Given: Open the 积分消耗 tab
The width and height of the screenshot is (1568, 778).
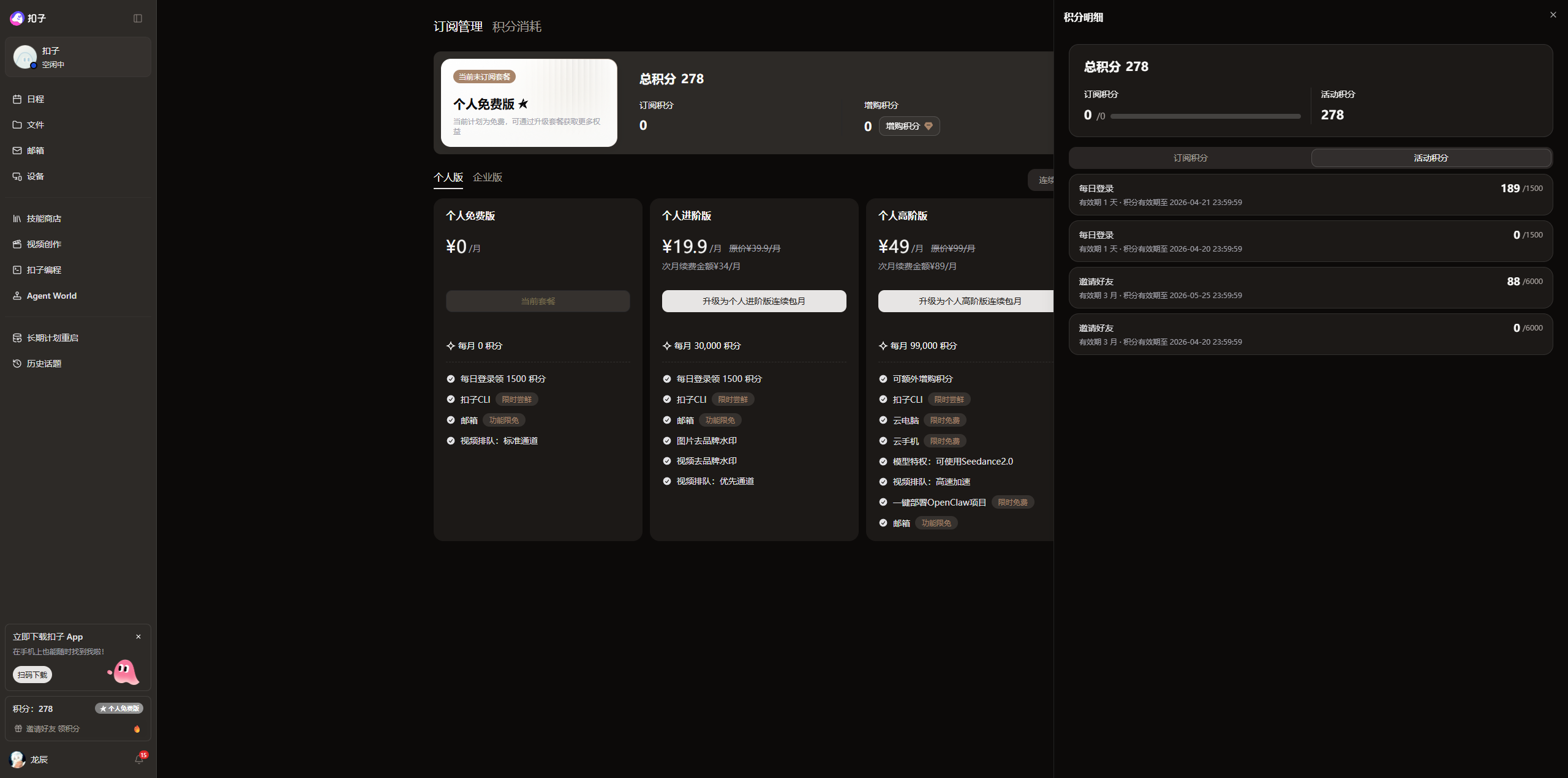Looking at the screenshot, I should click(x=516, y=26).
